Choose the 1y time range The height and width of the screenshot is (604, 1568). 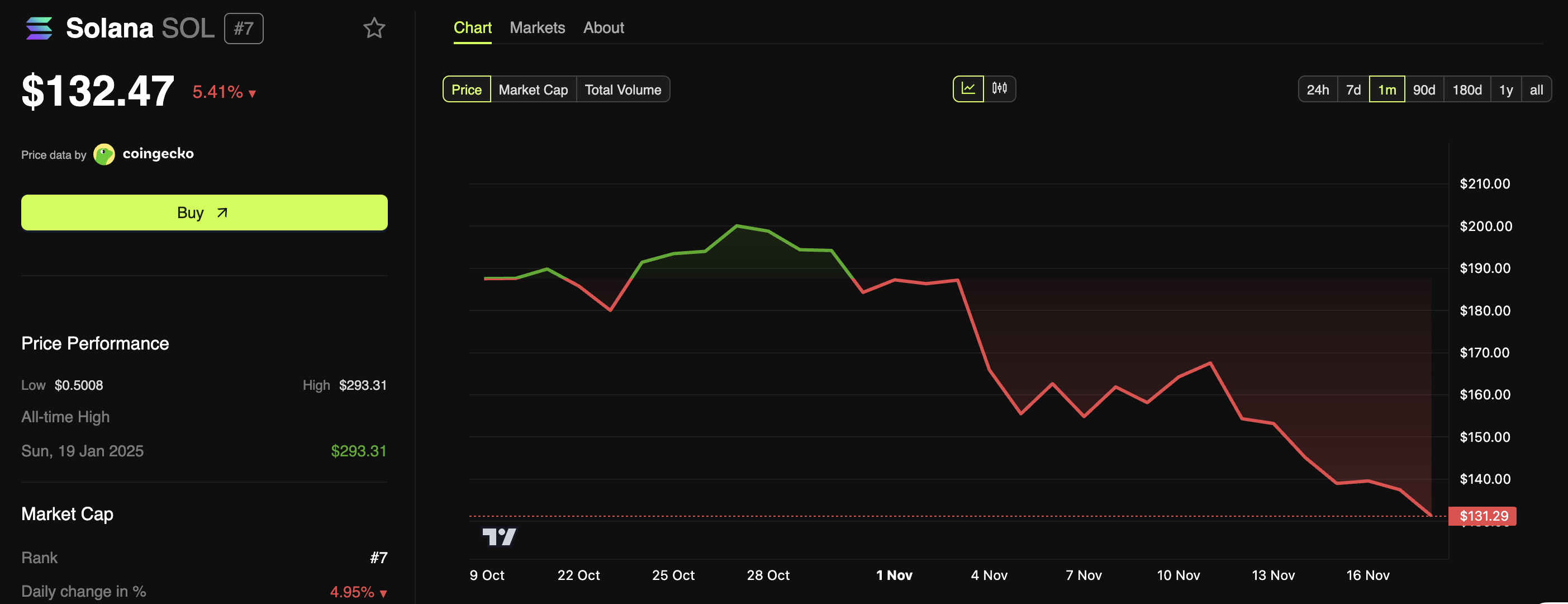[x=1505, y=89]
